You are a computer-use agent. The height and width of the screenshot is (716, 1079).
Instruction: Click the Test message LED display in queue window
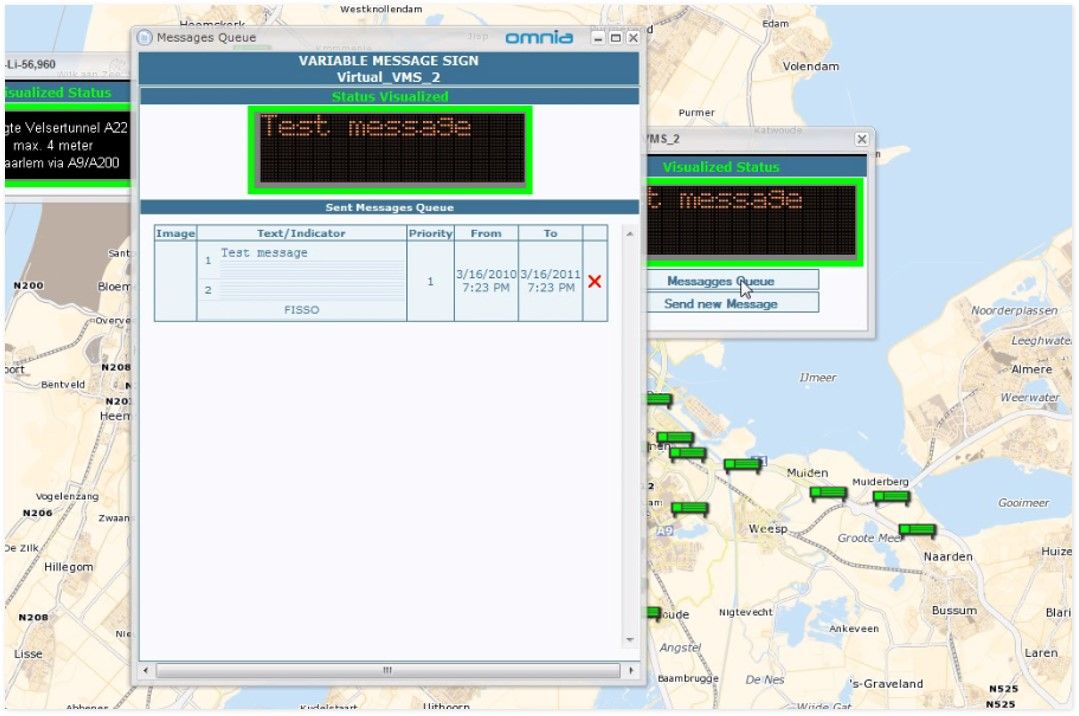tap(390, 149)
